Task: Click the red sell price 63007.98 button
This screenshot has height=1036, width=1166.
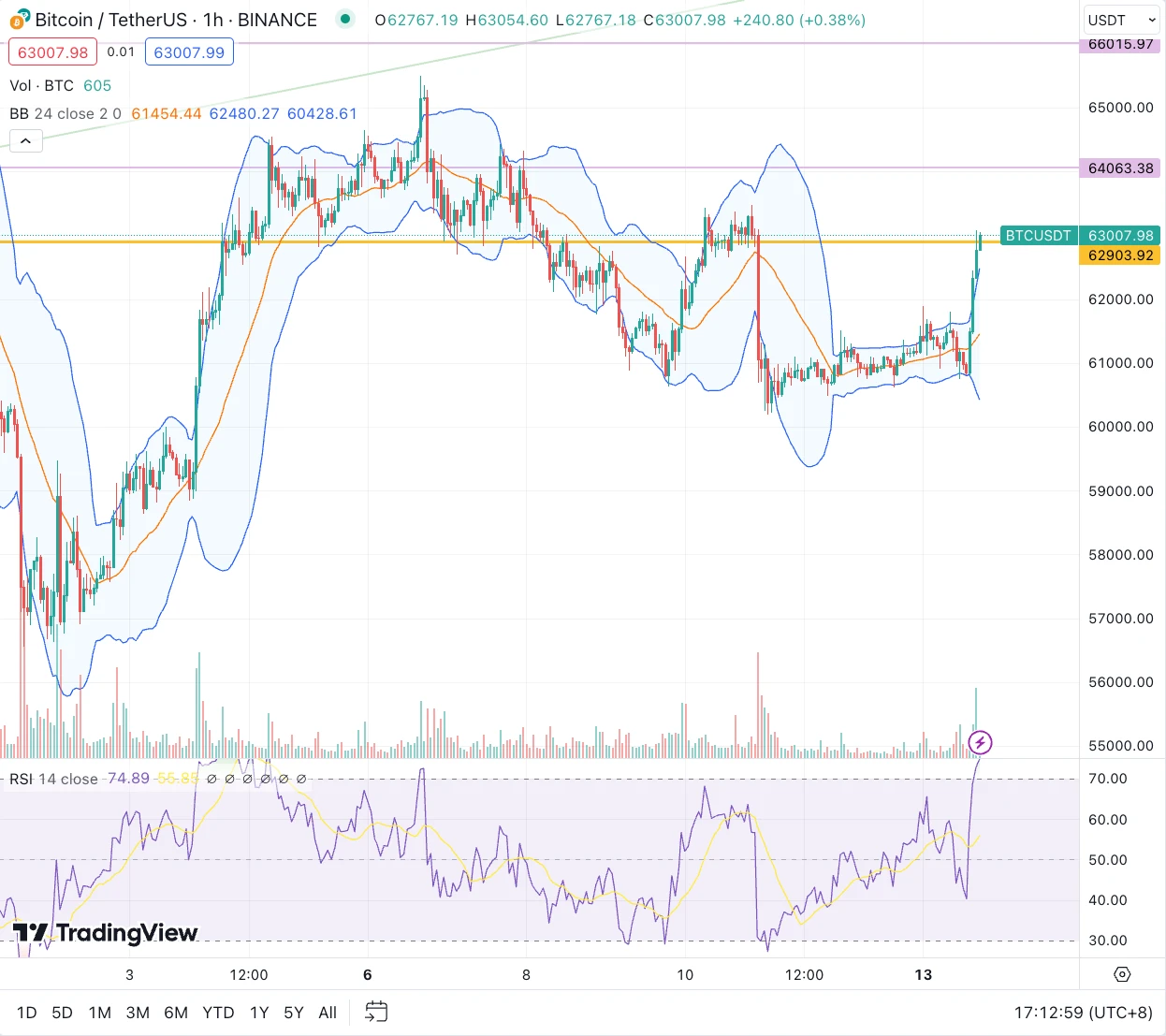Action: click(52, 52)
